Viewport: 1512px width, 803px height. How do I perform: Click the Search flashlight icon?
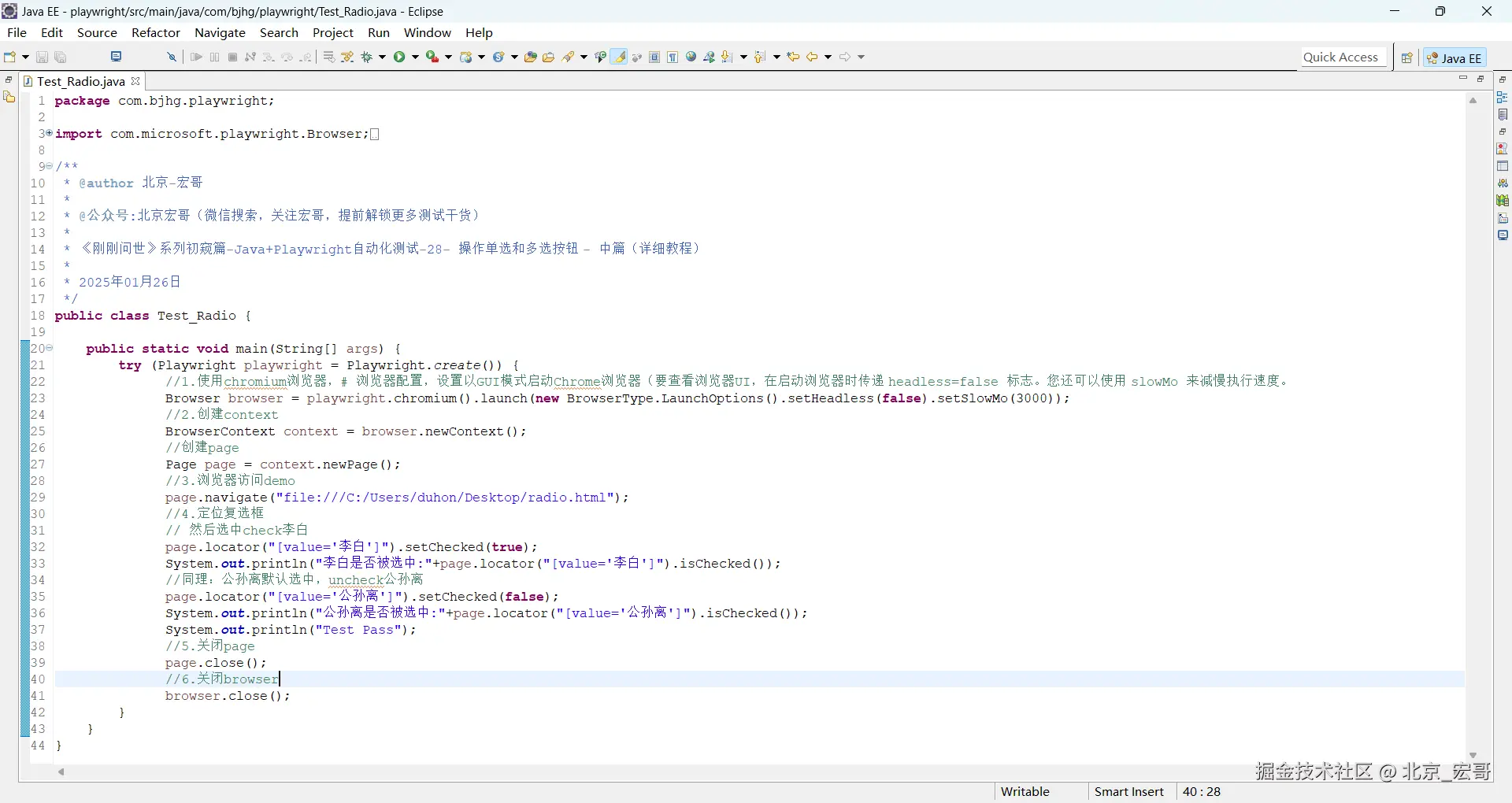(569, 57)
